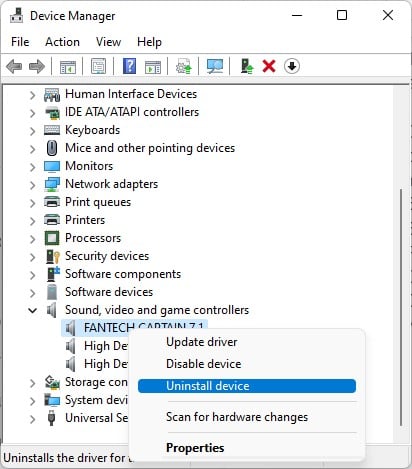Open the Help menu
Viewport: 412px width, 469px height.
(149, 42)
